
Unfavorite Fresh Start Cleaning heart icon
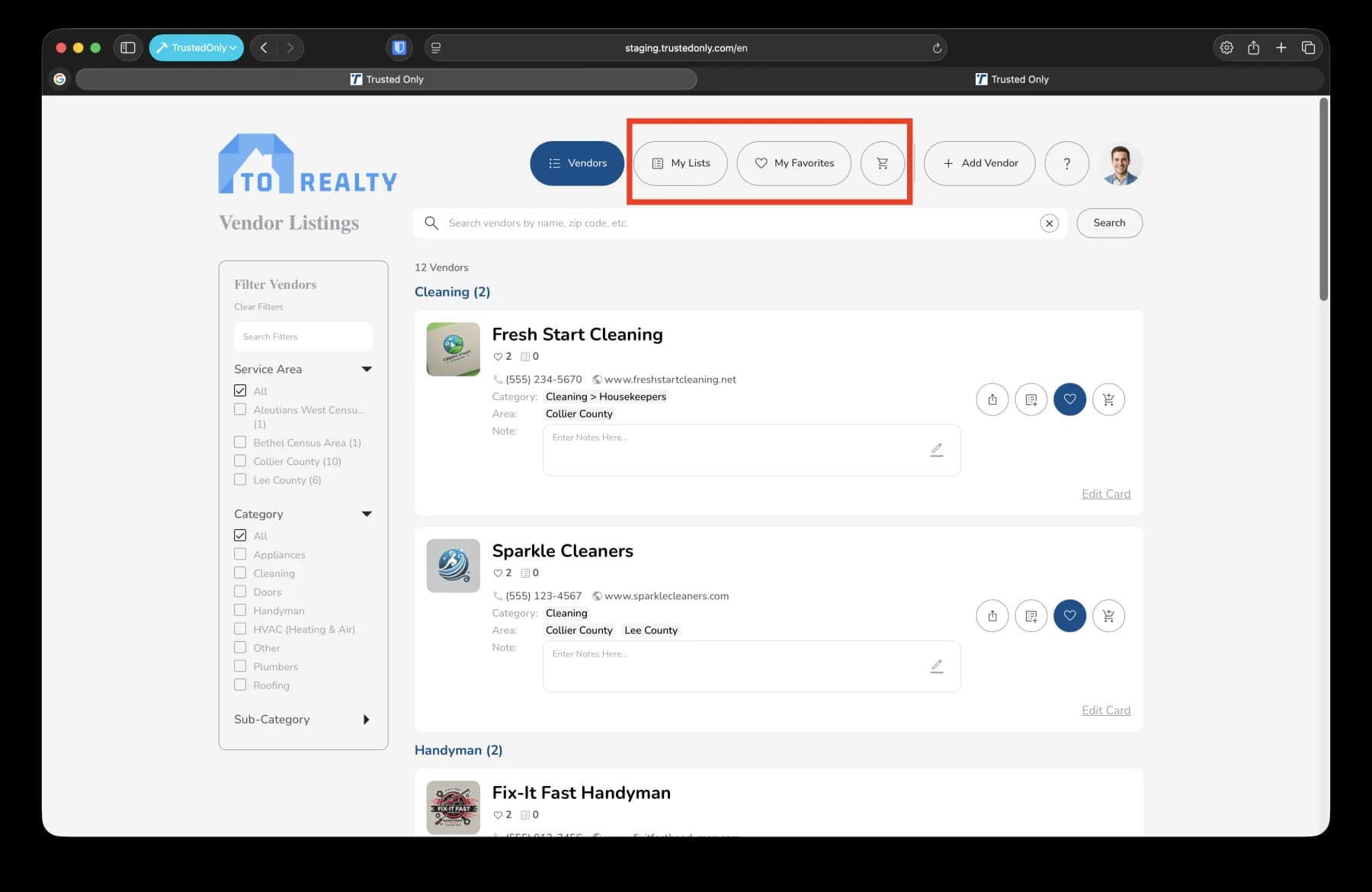pos(1069,399)
